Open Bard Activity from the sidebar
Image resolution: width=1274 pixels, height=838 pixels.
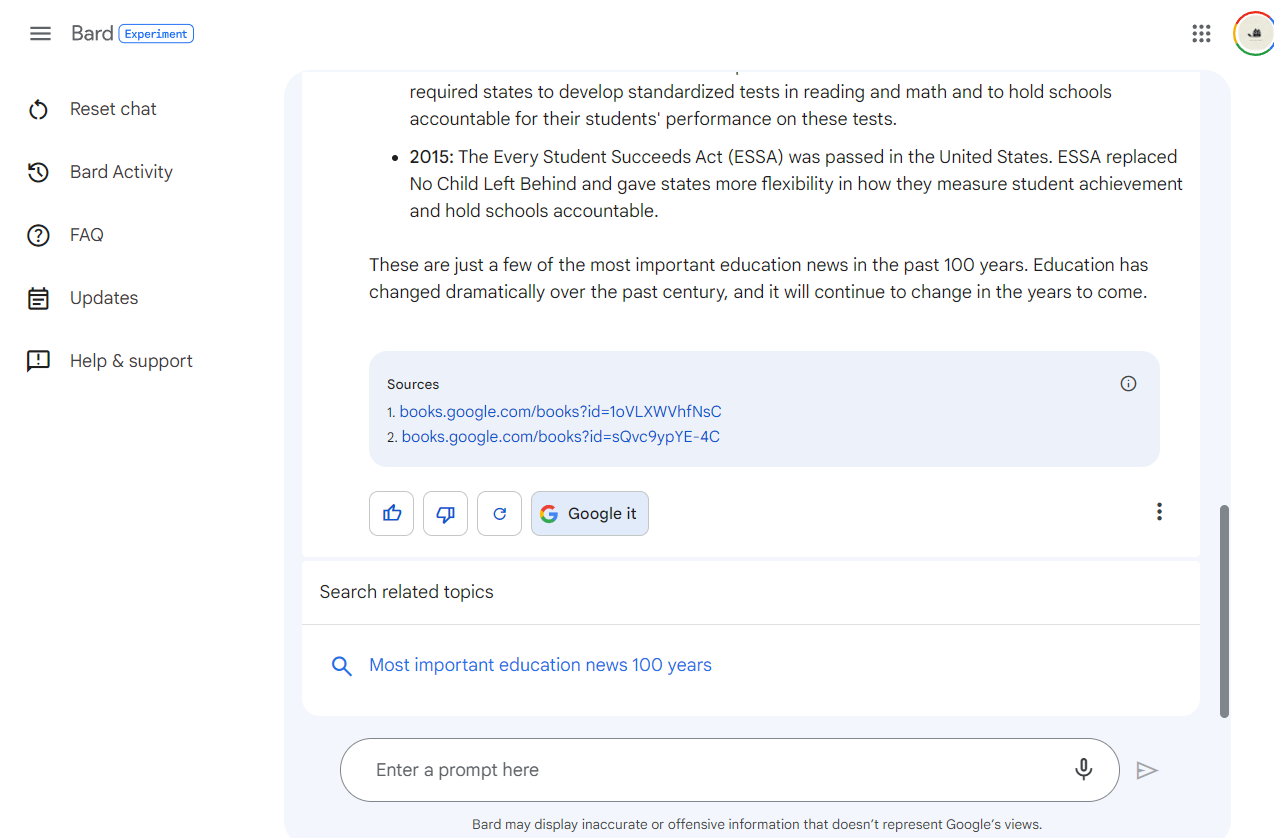120,172
